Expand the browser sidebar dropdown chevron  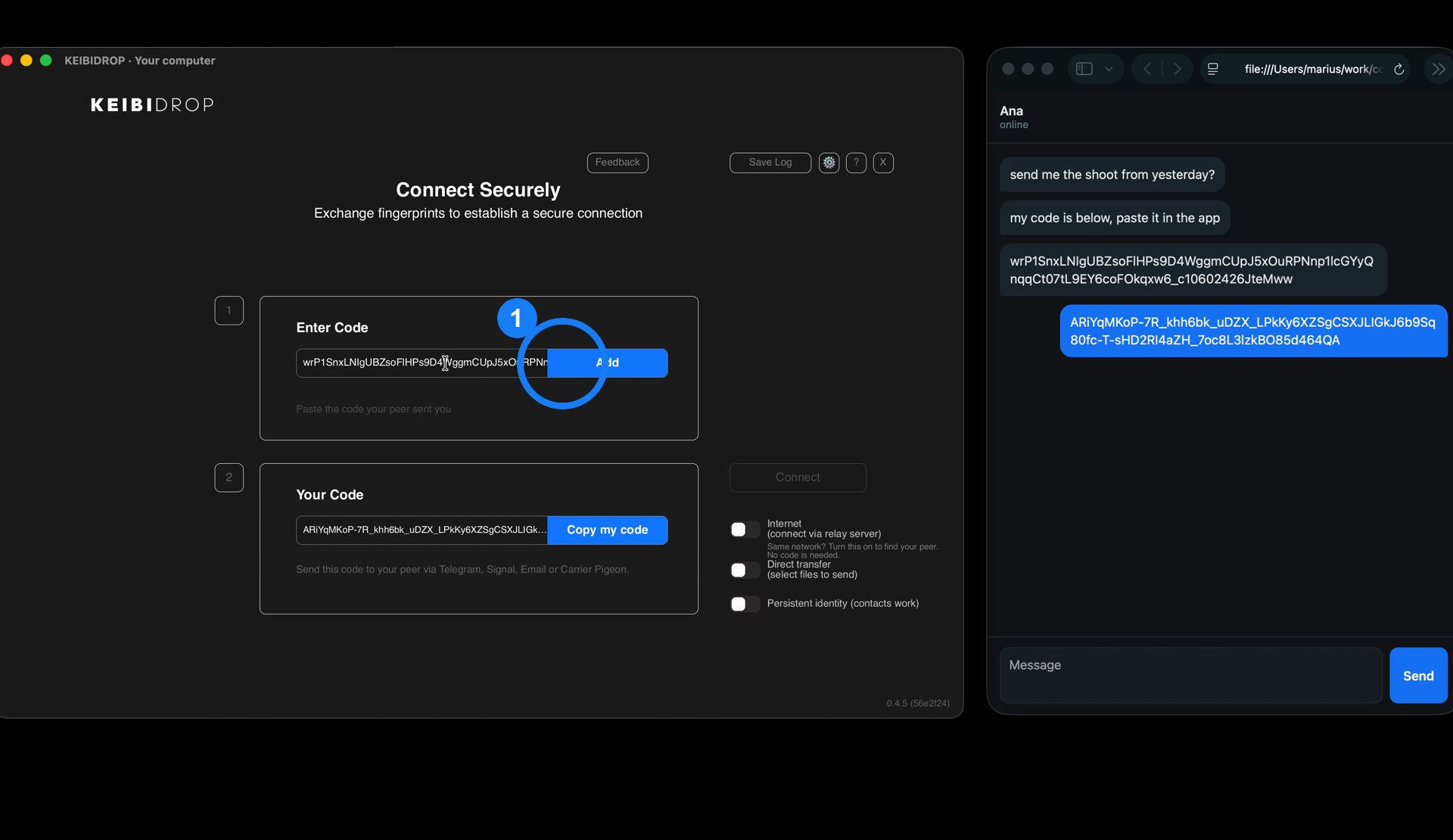pyautogui.click(x=1109, y=69)
